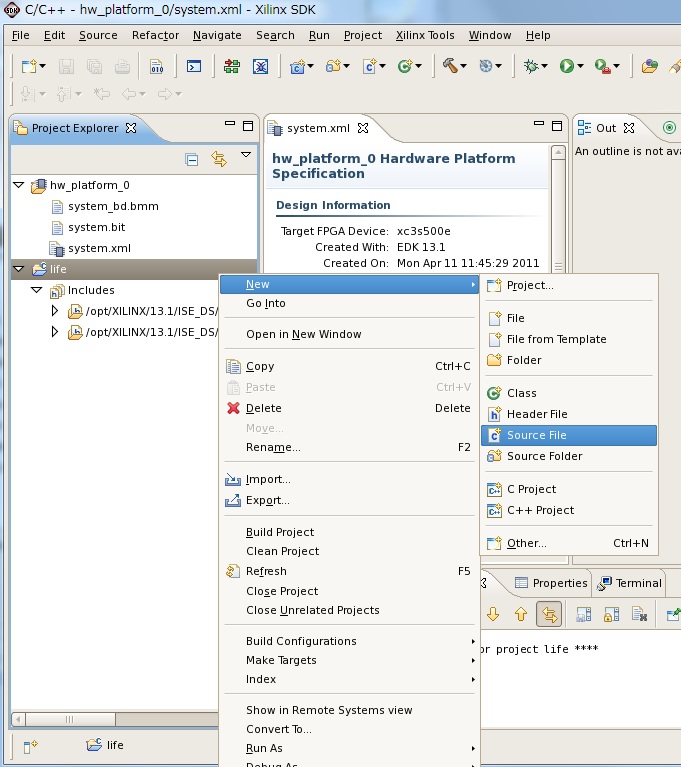Open the Refactor menu
681x767 pixels.
(x=156, y=35)
